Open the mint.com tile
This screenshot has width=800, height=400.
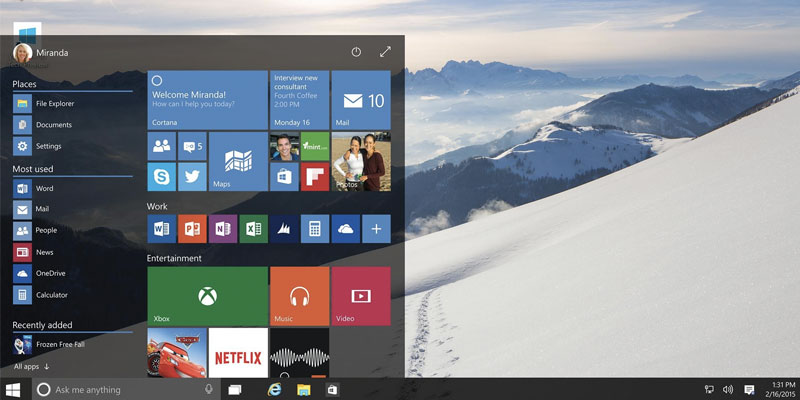[315, 146]
